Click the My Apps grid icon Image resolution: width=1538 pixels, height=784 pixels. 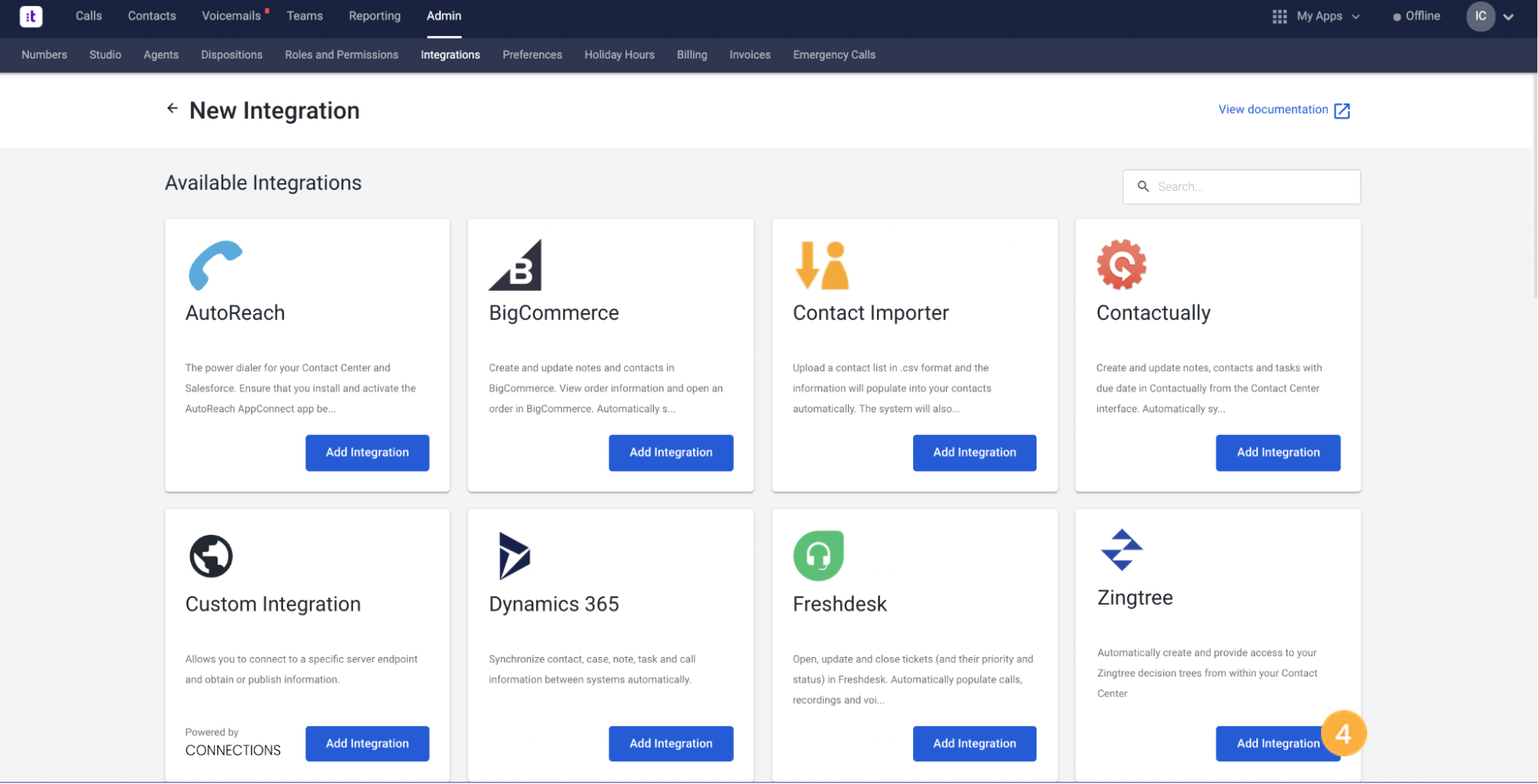pyautogui.click(x=1279, y=16)
